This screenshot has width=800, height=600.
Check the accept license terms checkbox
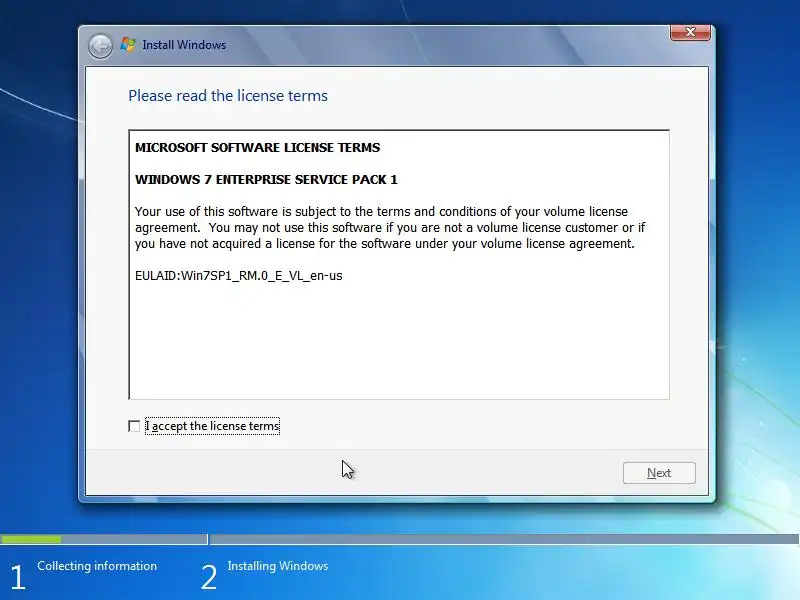point(134,426)
